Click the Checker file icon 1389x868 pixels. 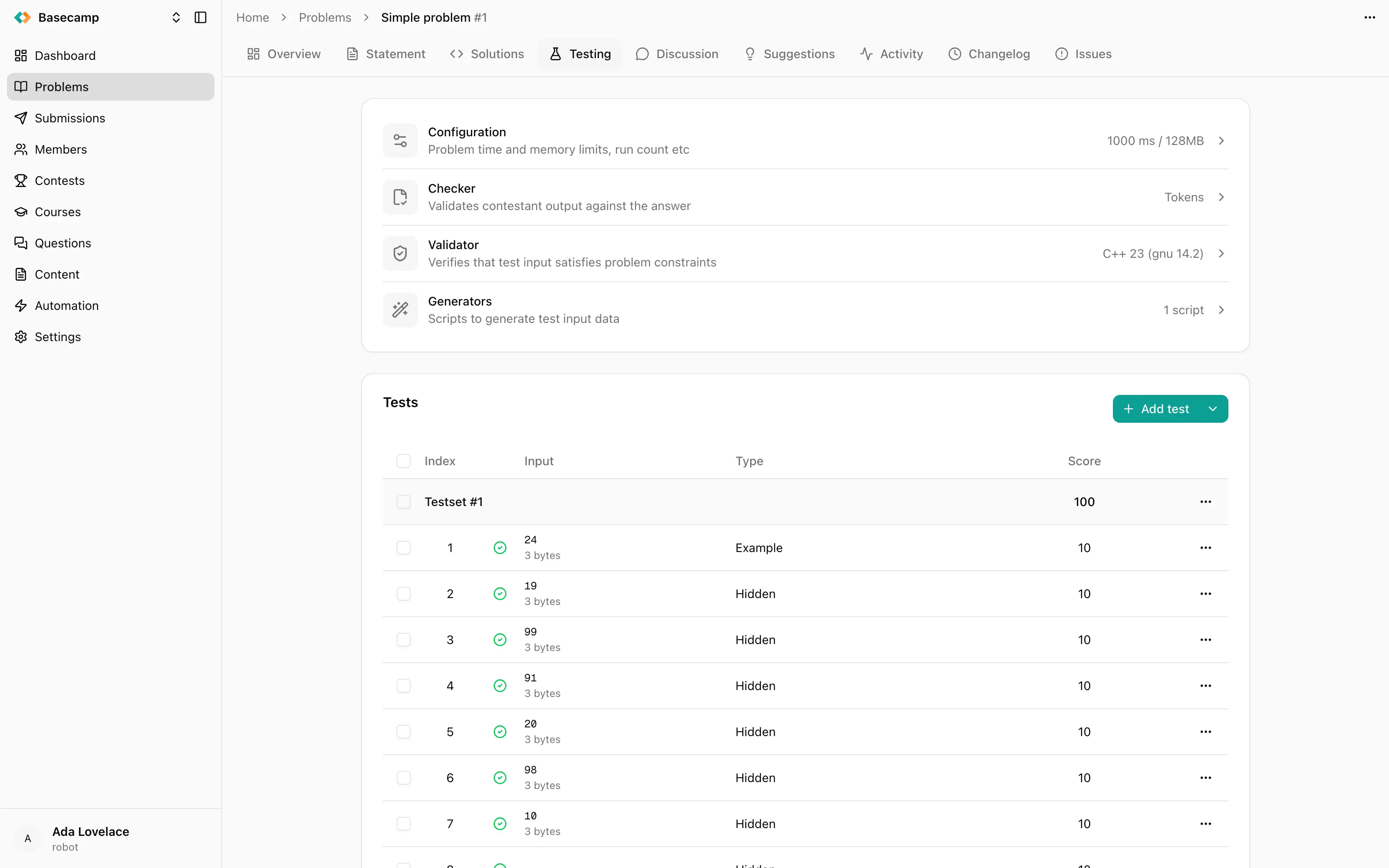pyautogui.click(x=400, y=197)
